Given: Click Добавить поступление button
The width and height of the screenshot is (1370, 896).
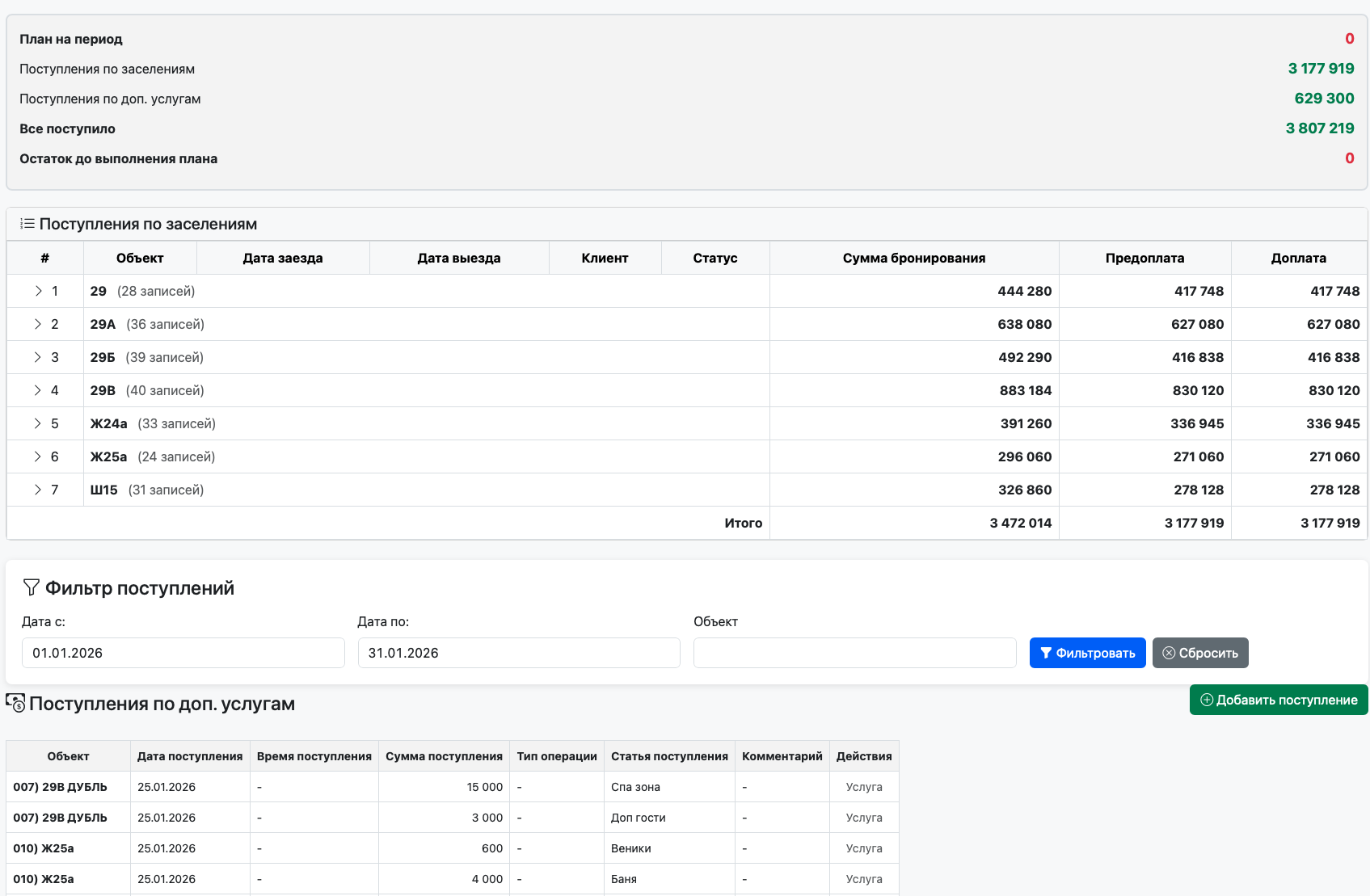Looking at the screenshot, I should tap(1279, 700).
